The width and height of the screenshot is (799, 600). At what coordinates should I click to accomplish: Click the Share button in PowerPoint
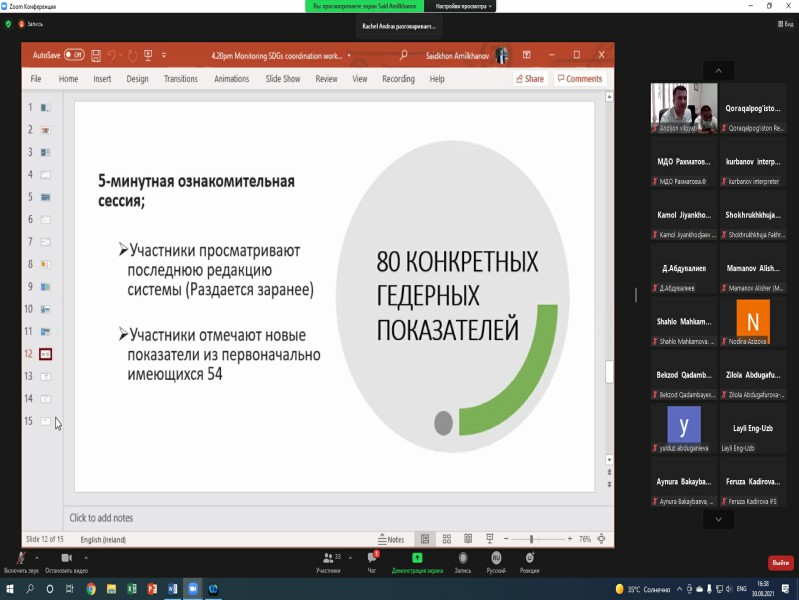pos(529,79)
